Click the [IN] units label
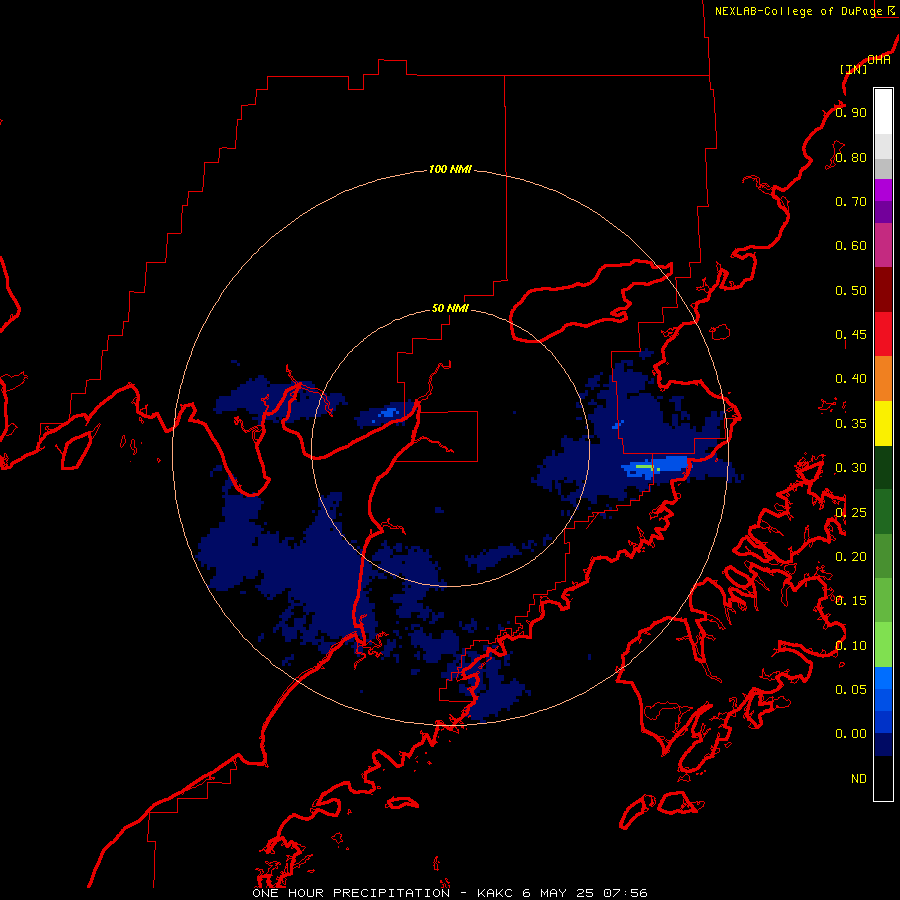The image size is (900, 900). pyautogui.click(x=853, y=69)
